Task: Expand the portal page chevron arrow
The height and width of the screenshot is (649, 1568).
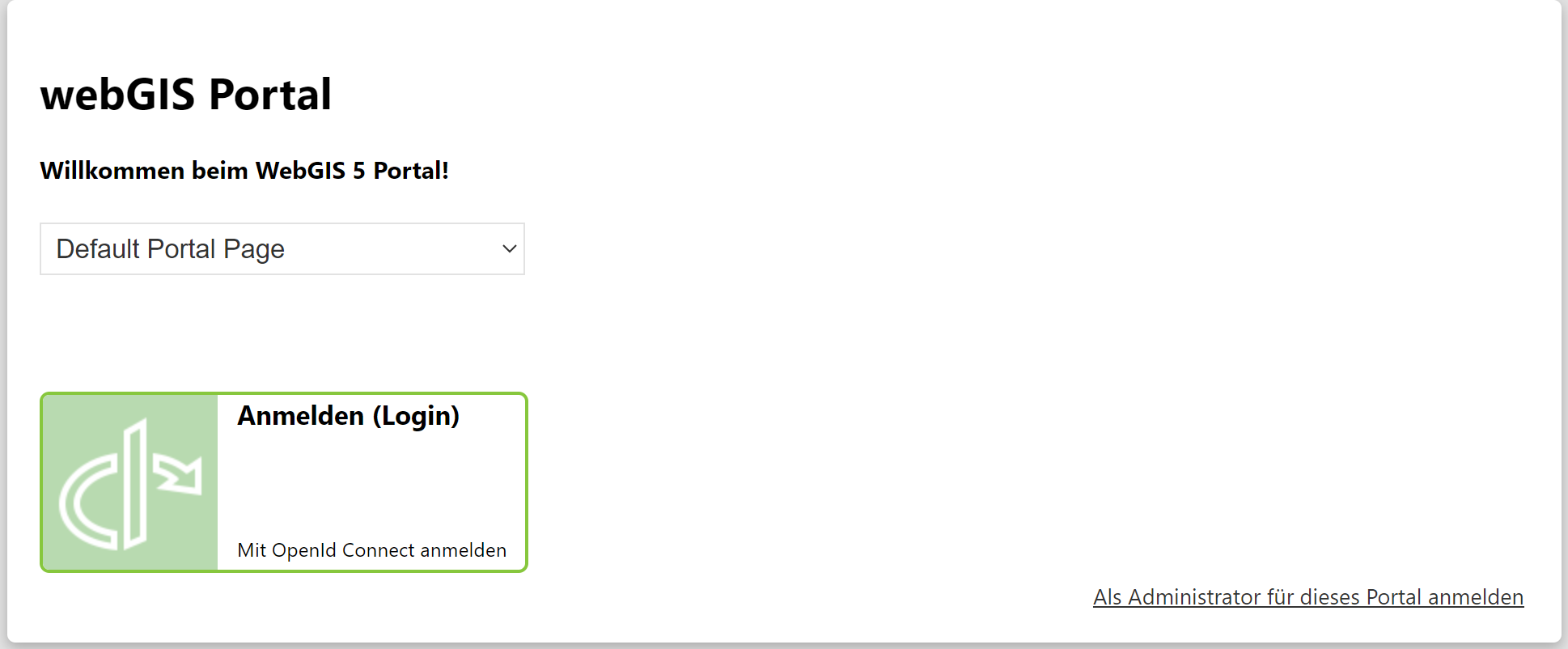Action: (509, 248)
